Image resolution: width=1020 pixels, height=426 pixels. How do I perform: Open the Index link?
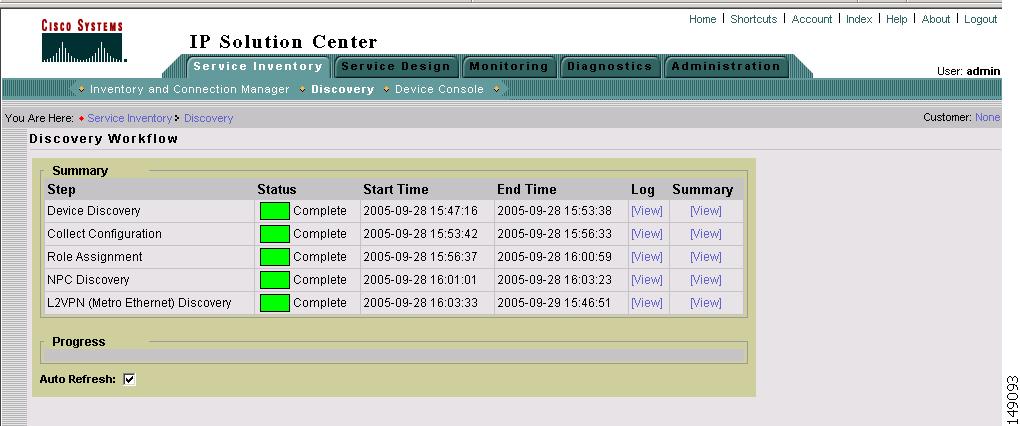point(859,20)
